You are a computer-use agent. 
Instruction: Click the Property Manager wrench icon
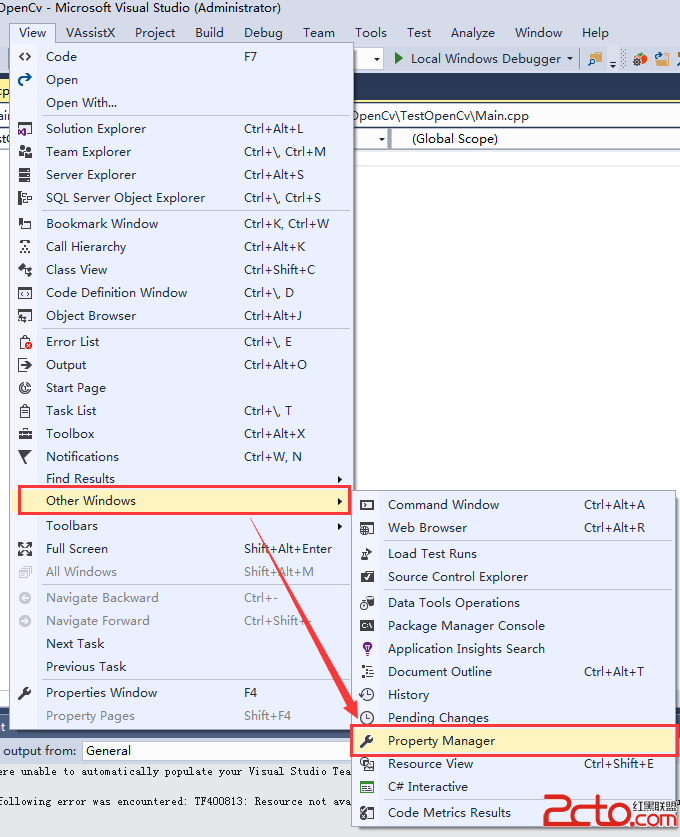coord(367,741)
